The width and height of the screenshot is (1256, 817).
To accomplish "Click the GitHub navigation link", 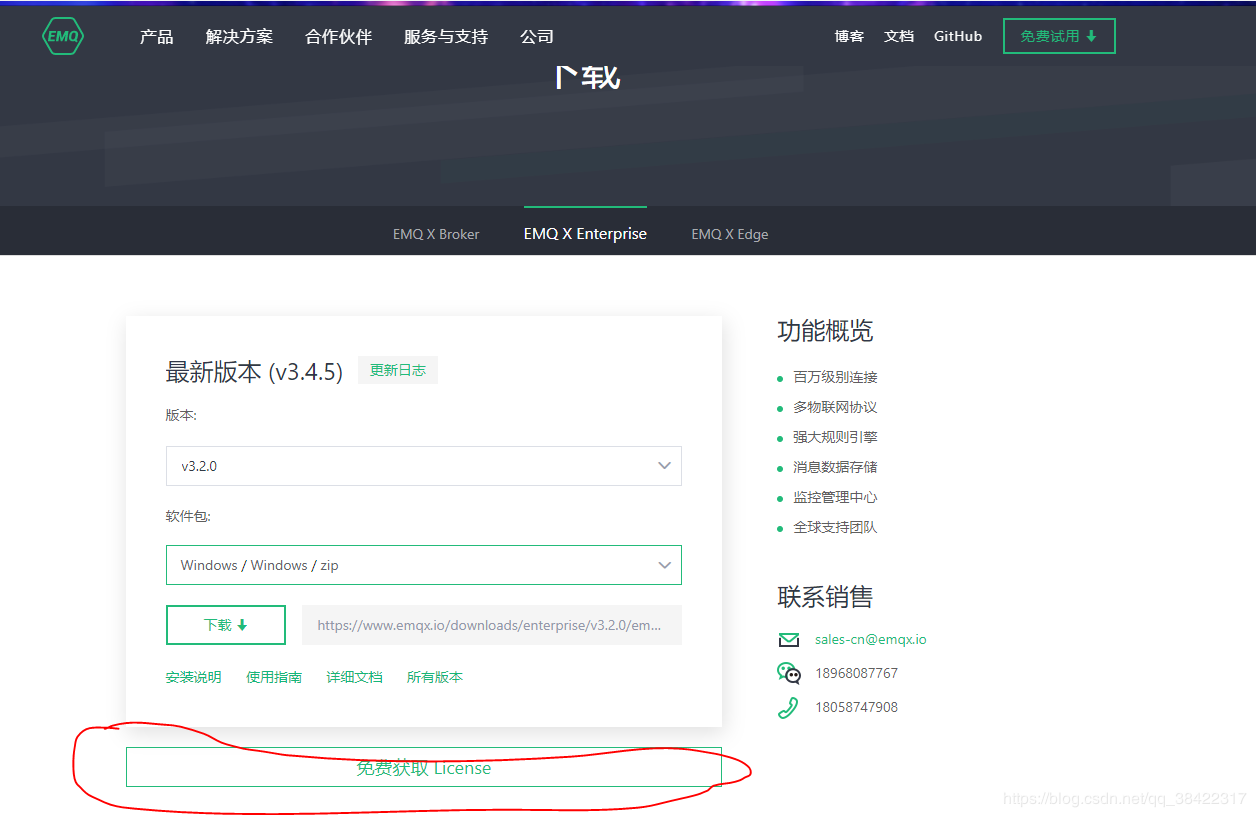I will [957, 36].
